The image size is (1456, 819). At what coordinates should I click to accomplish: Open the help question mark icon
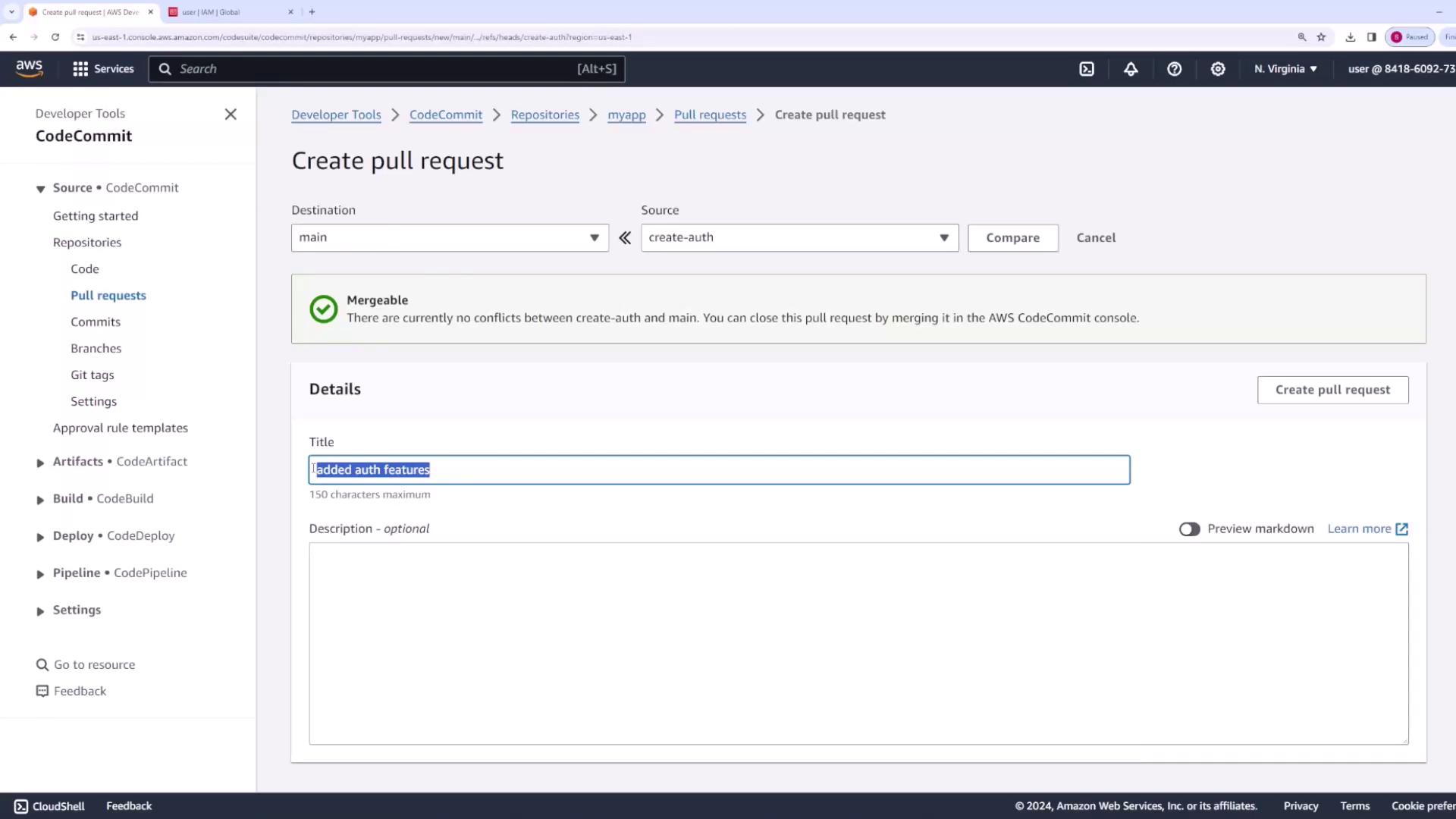pyautogui.click(x=1174, y=69)
